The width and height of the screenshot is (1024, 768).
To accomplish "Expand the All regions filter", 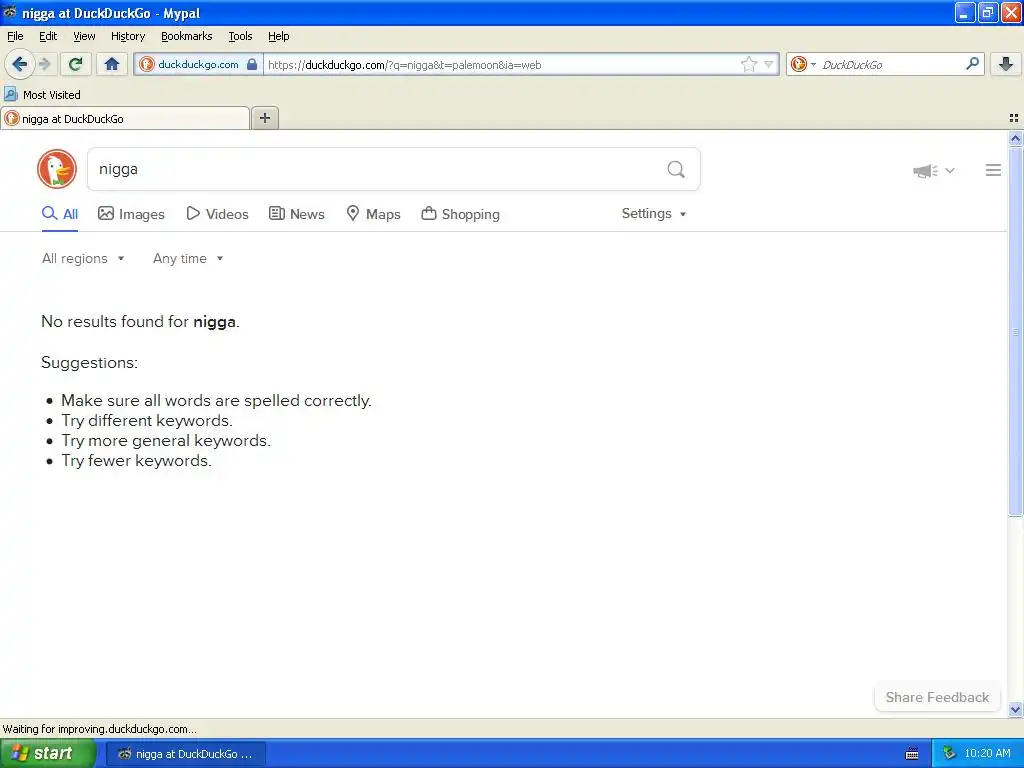I will pyautogui.click(x=83, y=259).
